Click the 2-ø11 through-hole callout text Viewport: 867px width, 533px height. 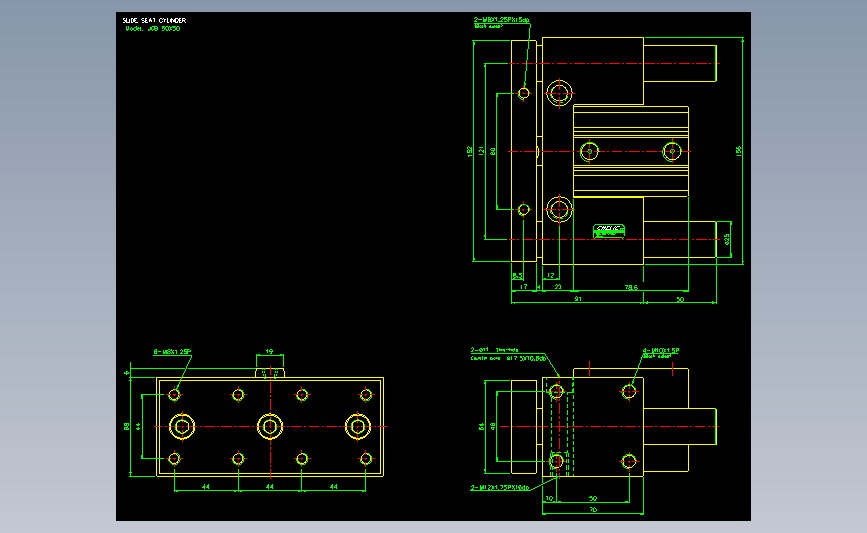(494, 350)
